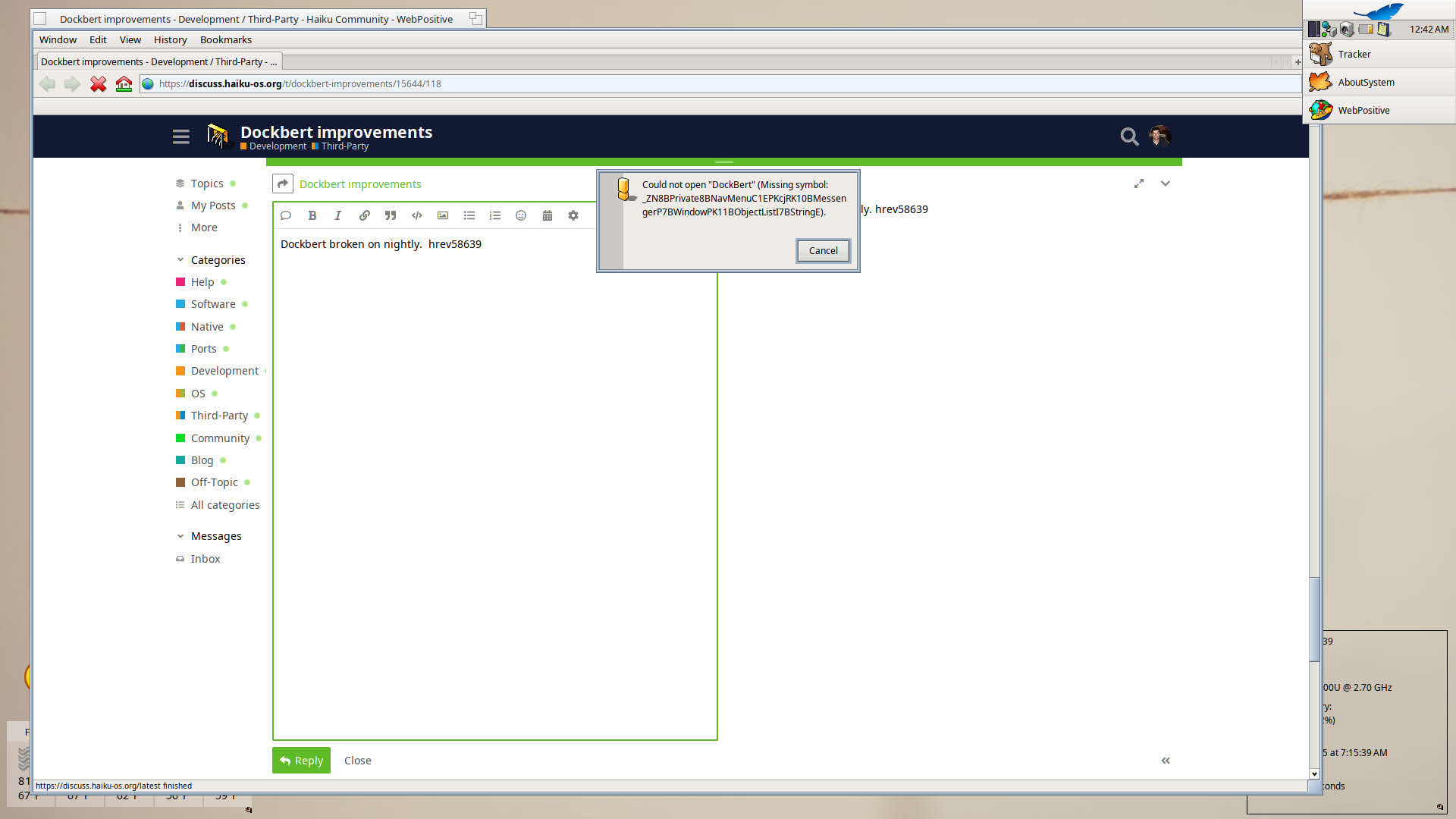Stop page loading with red X
This screenshot has height=819, width=1456.
pyautogui.click(x=98, y=84)
